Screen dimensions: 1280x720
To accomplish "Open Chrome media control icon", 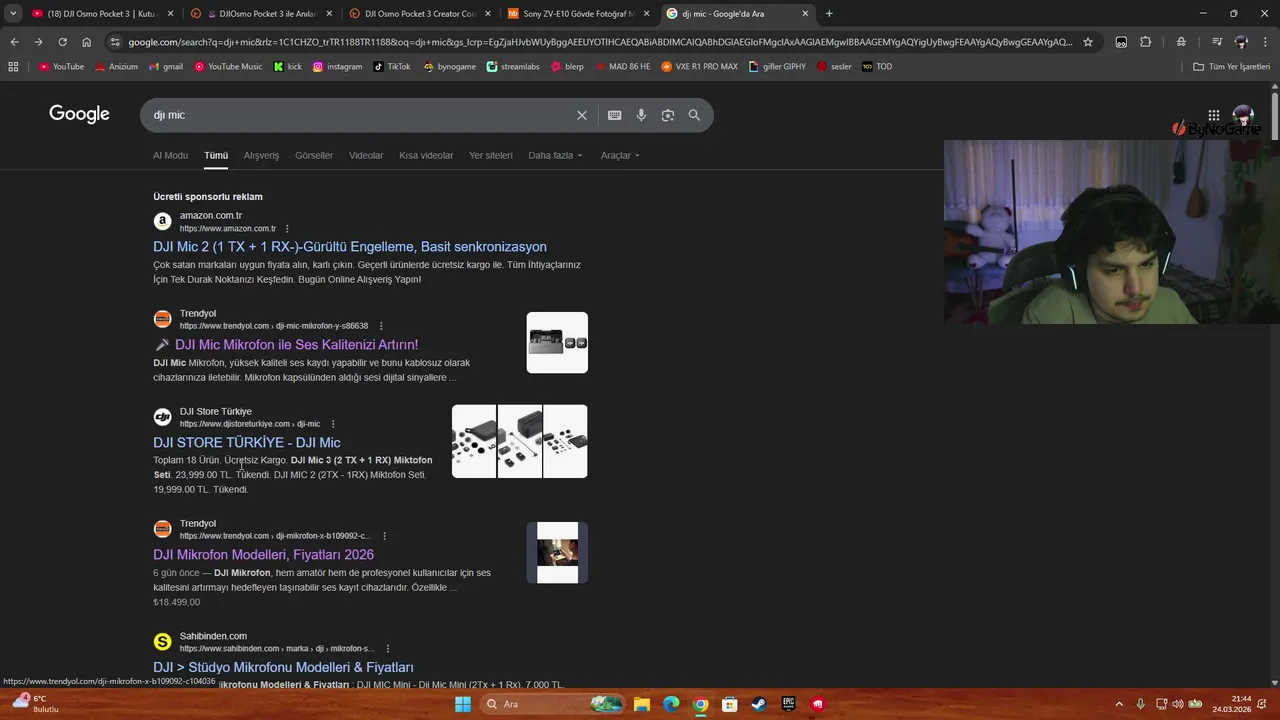I will point(1216,42).
